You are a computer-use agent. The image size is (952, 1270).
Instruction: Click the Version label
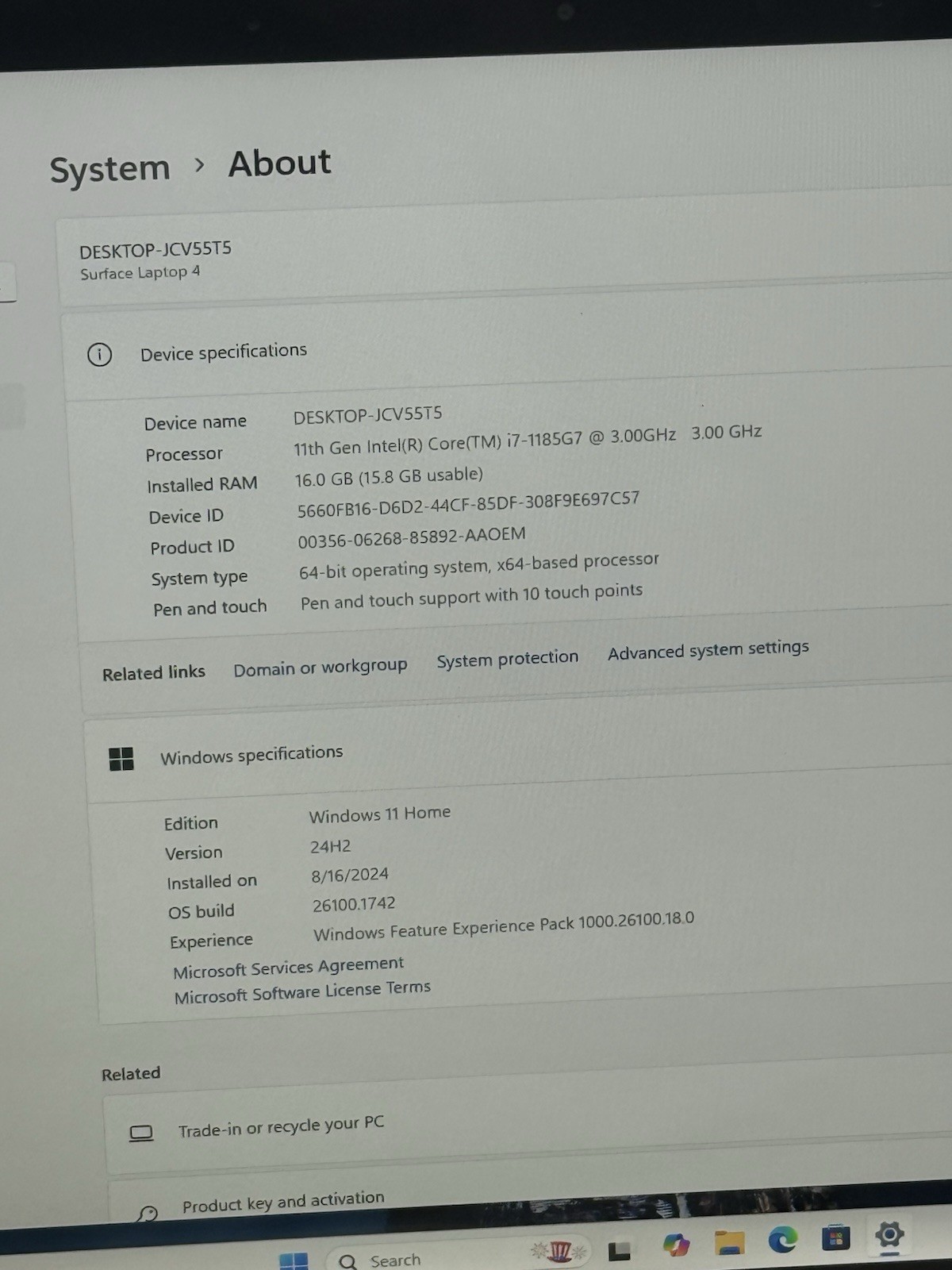(x=194, y=853)
